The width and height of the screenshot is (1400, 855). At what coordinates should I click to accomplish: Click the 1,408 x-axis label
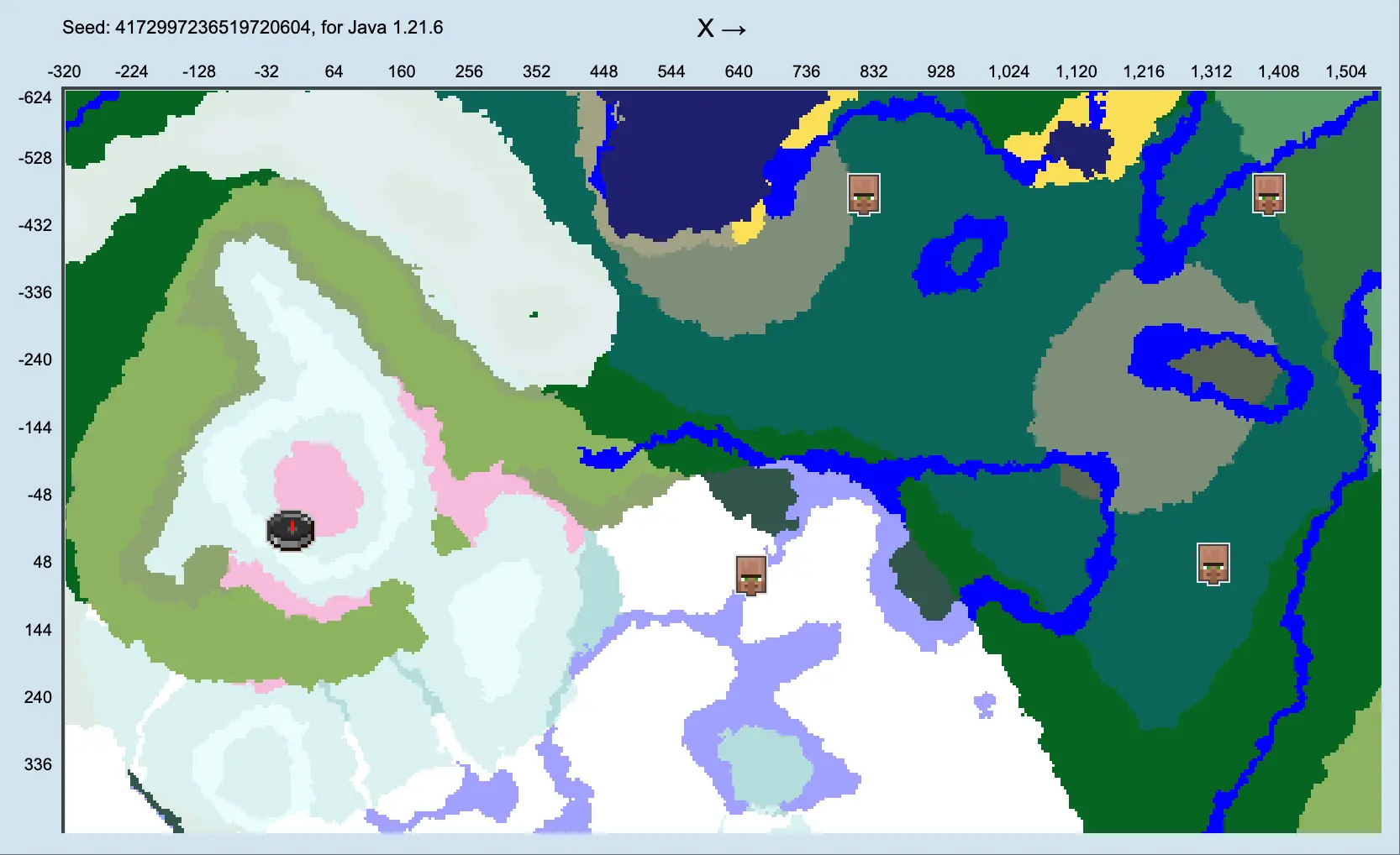[1278, 71]
